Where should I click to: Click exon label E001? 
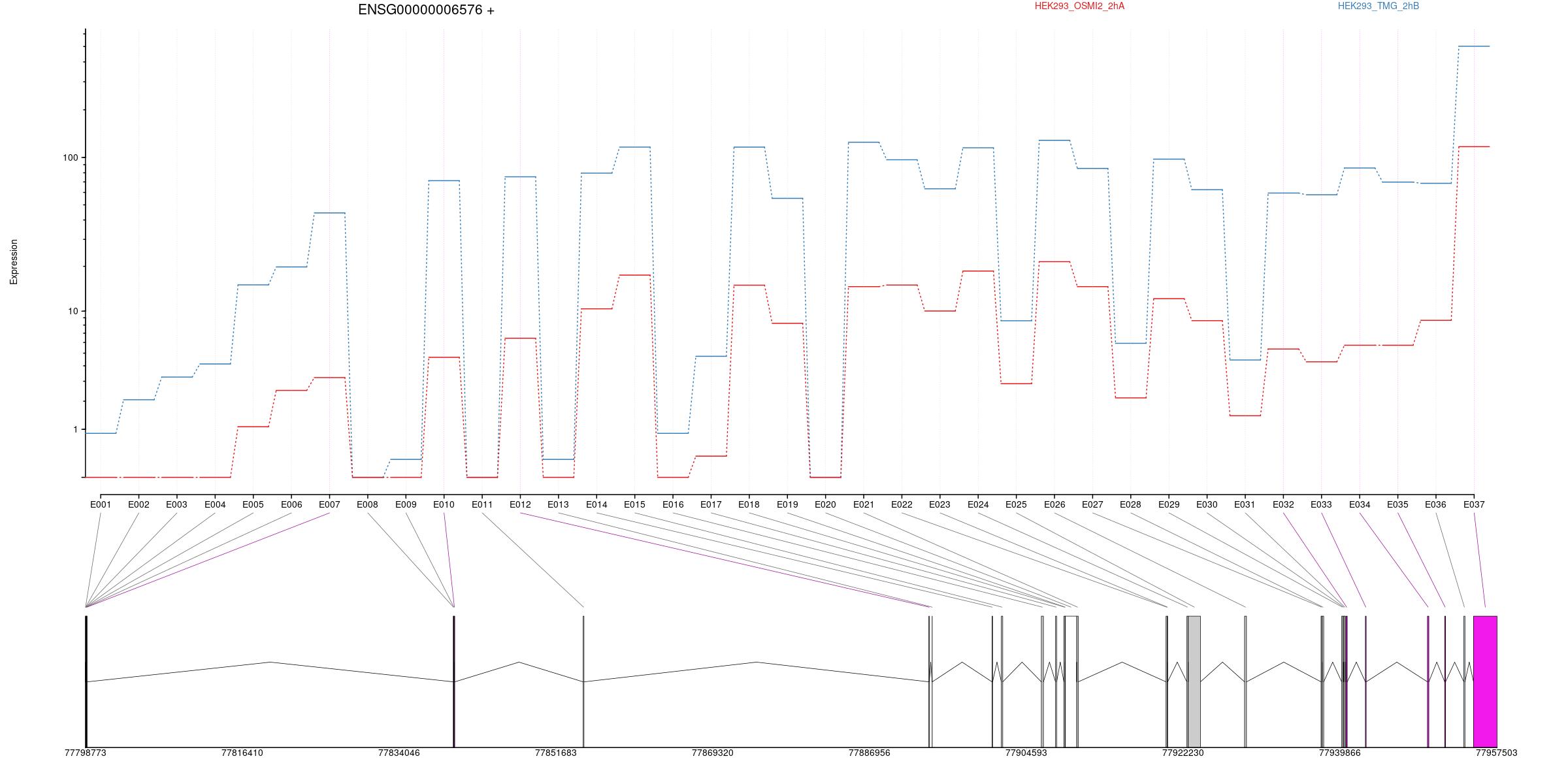coord(101,504)
